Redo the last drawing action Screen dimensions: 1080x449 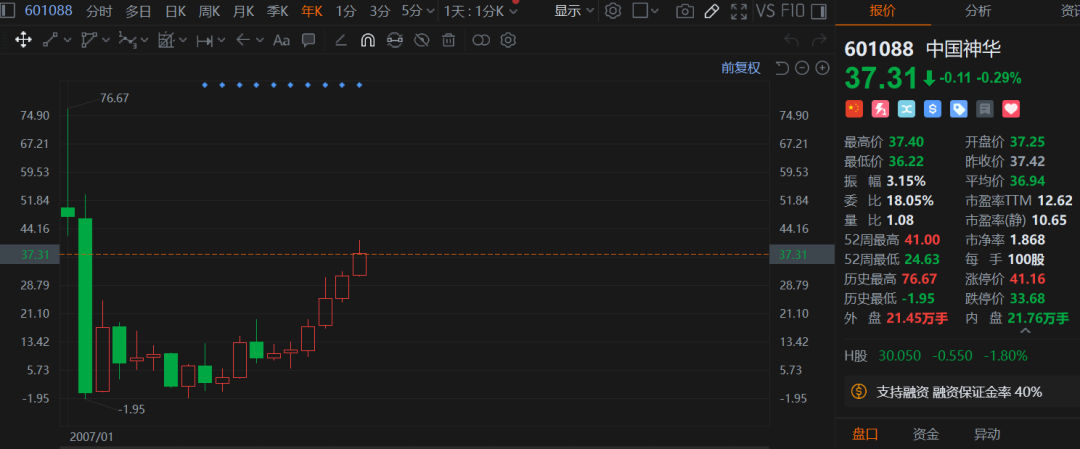tap(819, 41)
